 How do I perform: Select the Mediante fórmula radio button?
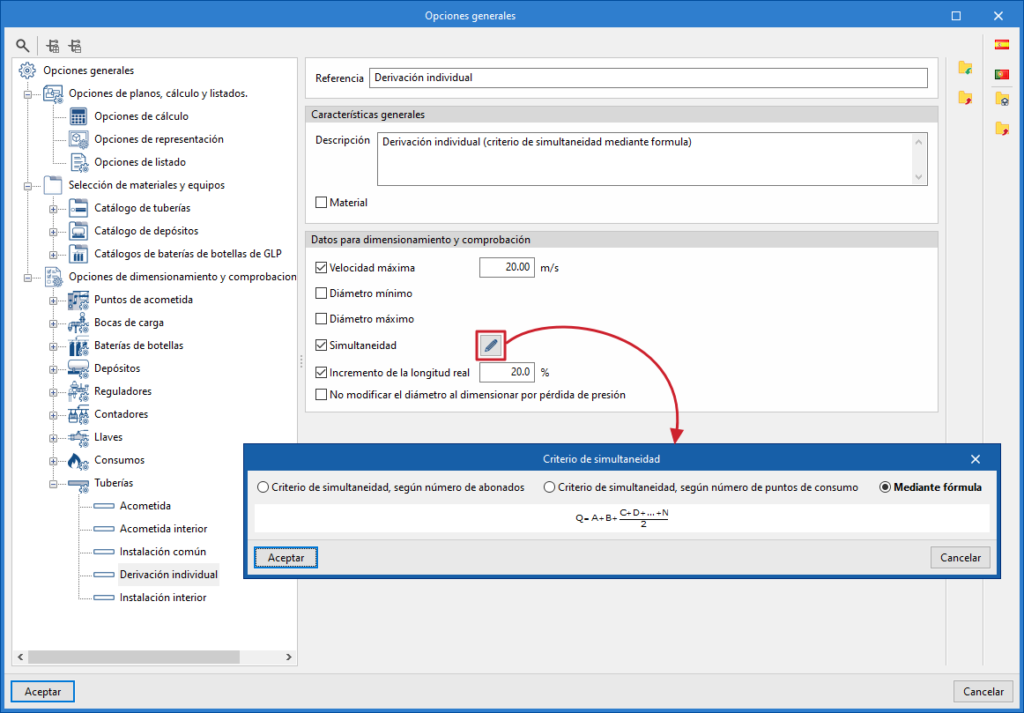click(x=886, y=487)
